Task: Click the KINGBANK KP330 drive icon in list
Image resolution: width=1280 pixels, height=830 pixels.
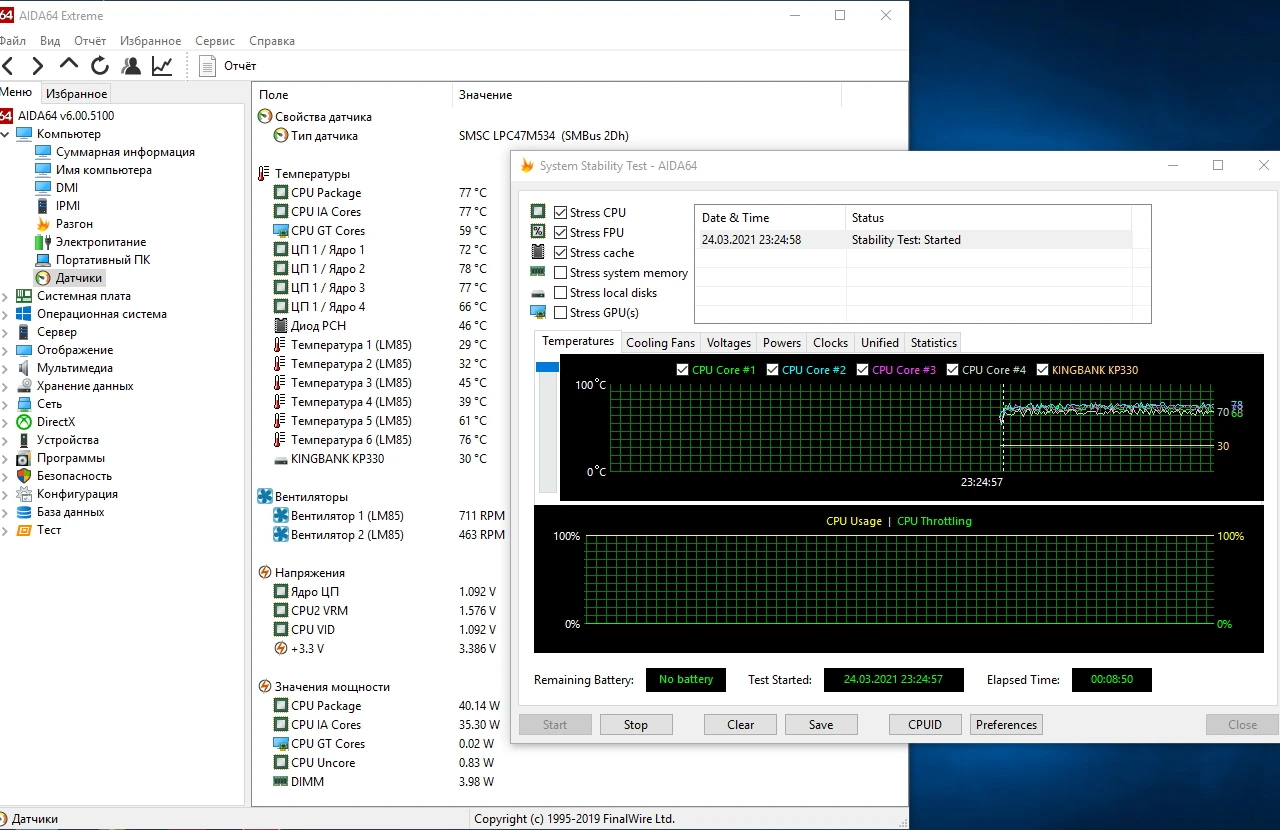Action: [x=281, y=459]
